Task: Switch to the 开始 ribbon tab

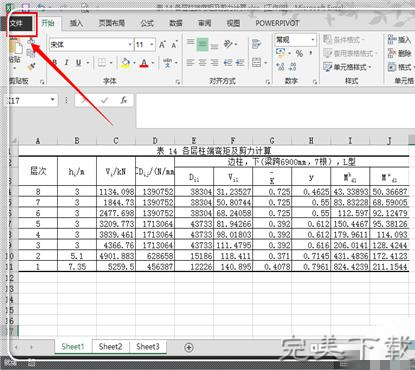Action: tap(48, 23)
